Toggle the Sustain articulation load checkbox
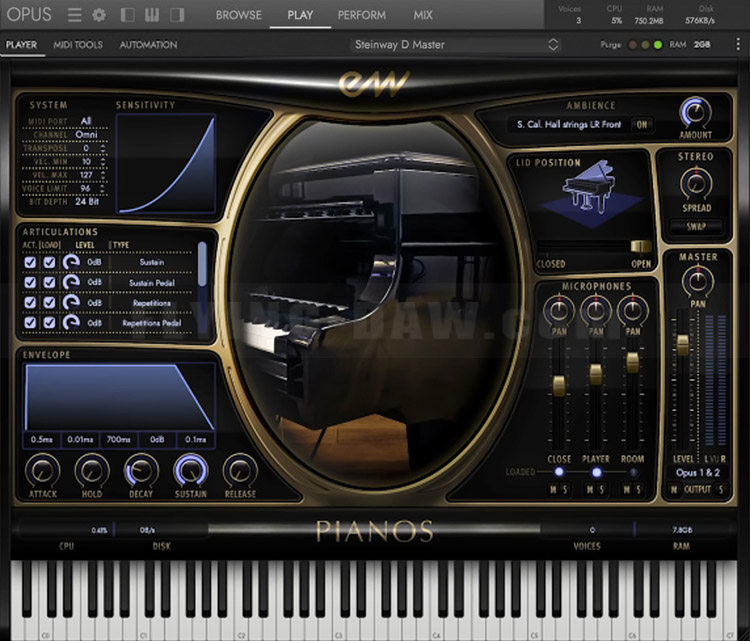 [x=49, y=262]
